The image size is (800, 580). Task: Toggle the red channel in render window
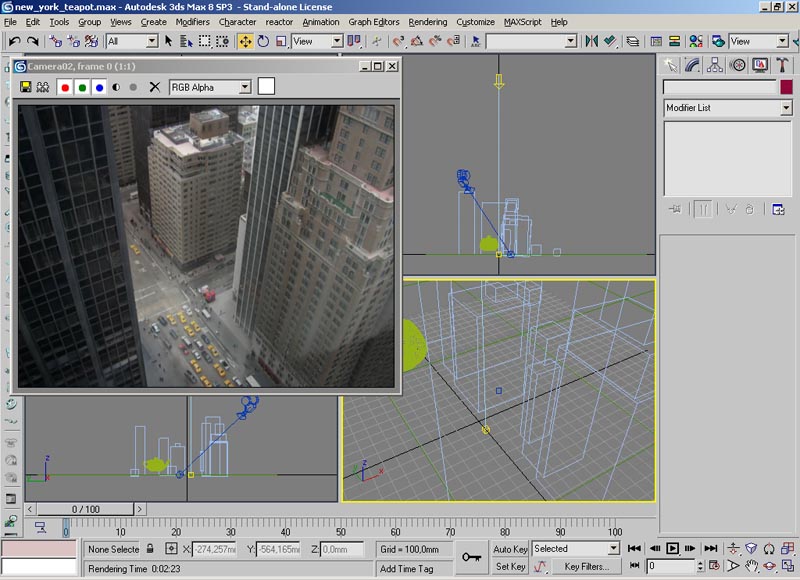click(65, 87)
